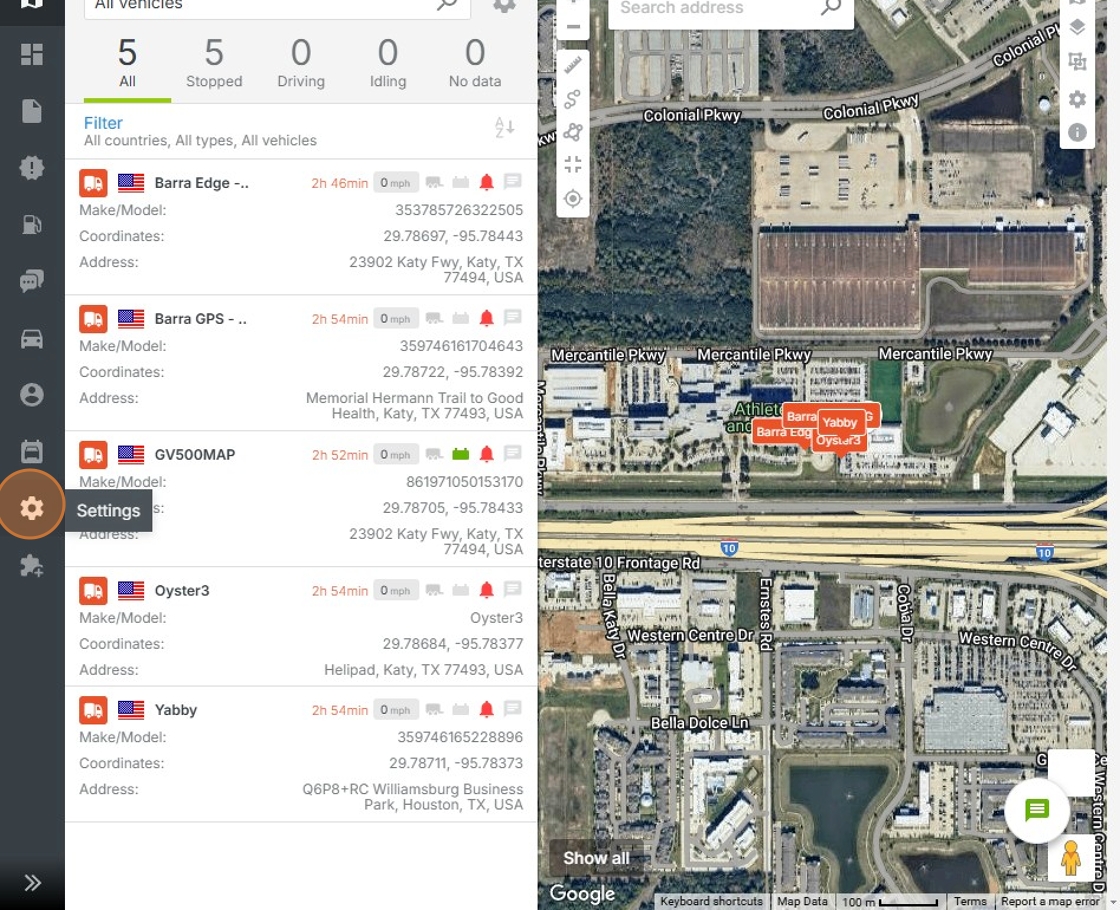The height and width of the screenshot is (910, 1120).
Task: Expand the left sidebar with double chevron
Action: click(x=31, y=883)
